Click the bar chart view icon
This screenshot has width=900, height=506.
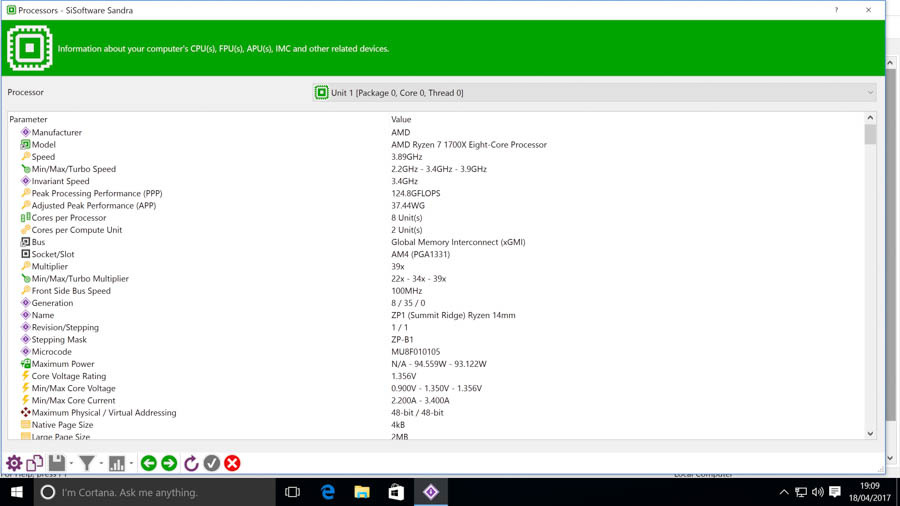117,463
